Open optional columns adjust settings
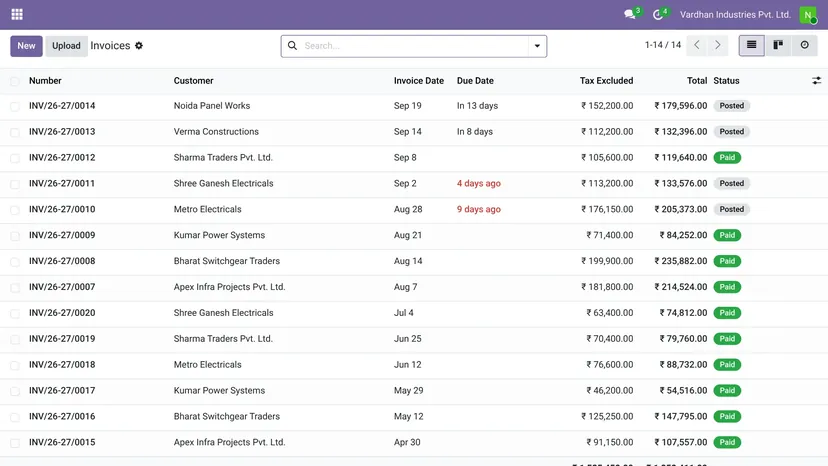This screenshot has height=466, width=828. pos(816,81)
